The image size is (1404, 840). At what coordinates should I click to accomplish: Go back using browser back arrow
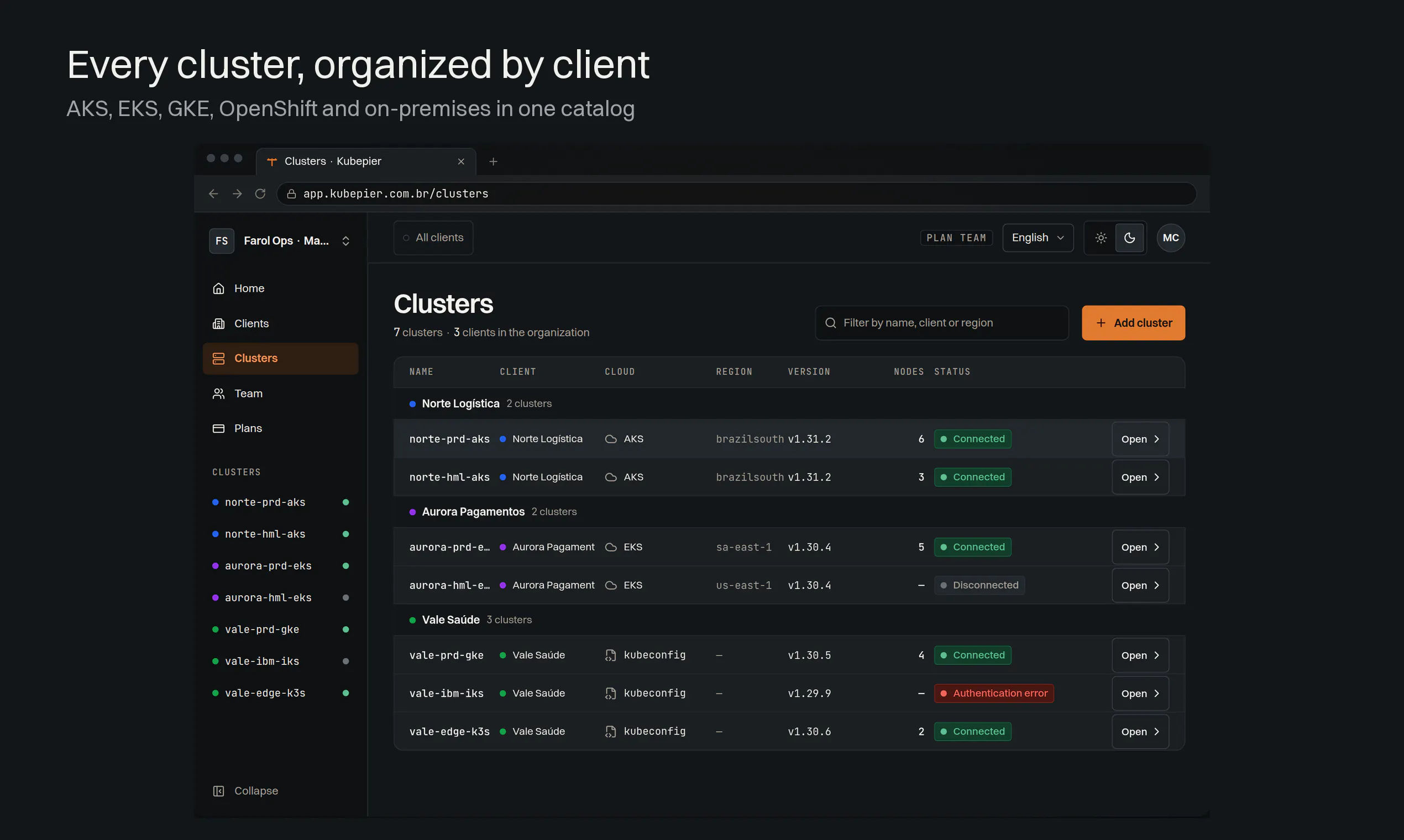[x=213, y=193]
